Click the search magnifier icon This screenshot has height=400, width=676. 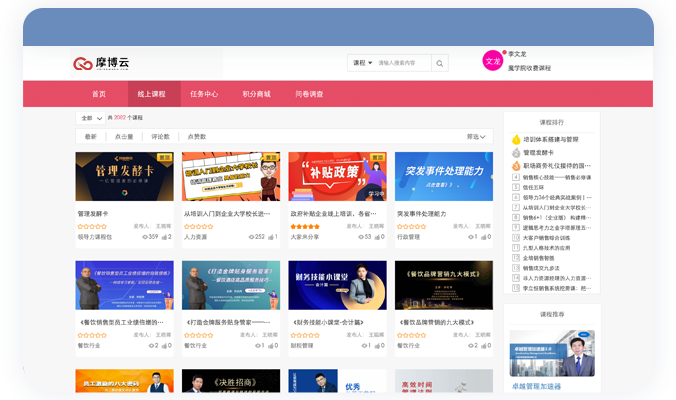[439, 63]
